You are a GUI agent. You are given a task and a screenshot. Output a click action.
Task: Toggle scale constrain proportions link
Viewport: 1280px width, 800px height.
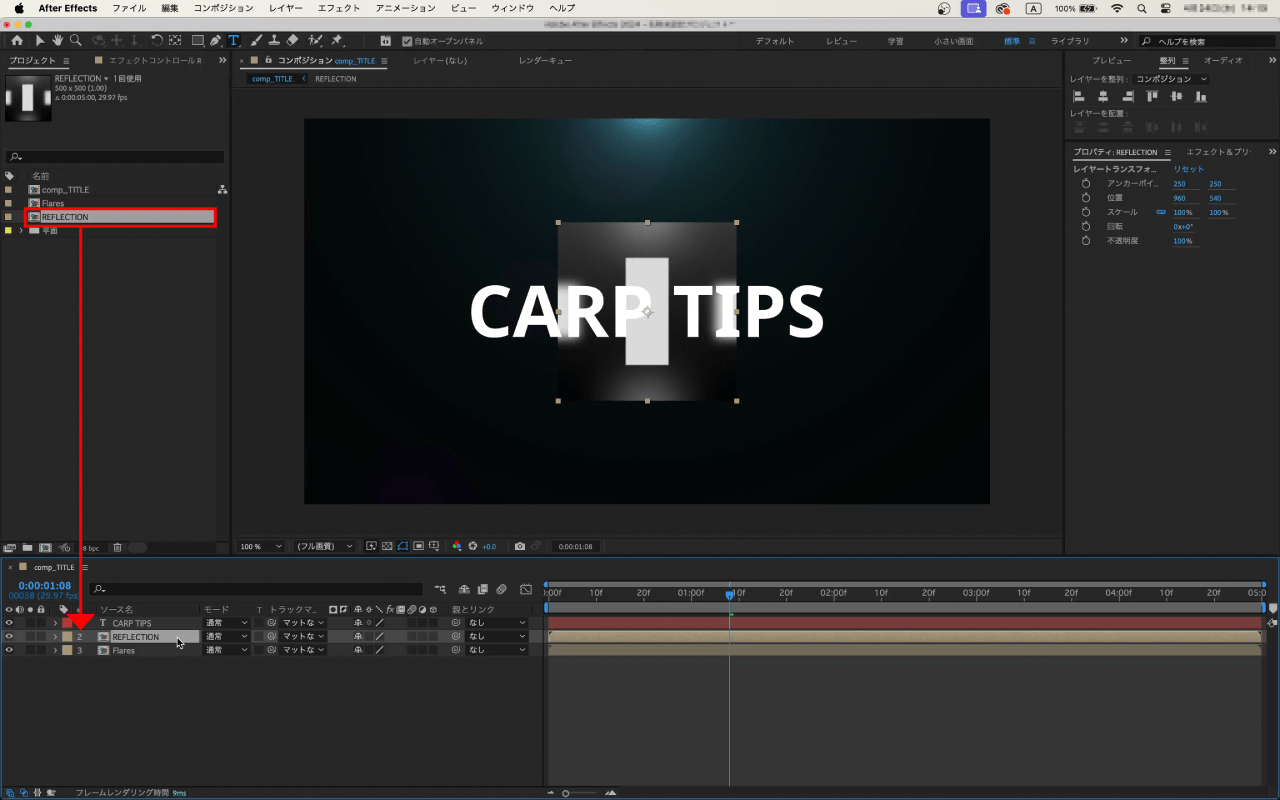pyautogui.click(x=1161, y=212)
